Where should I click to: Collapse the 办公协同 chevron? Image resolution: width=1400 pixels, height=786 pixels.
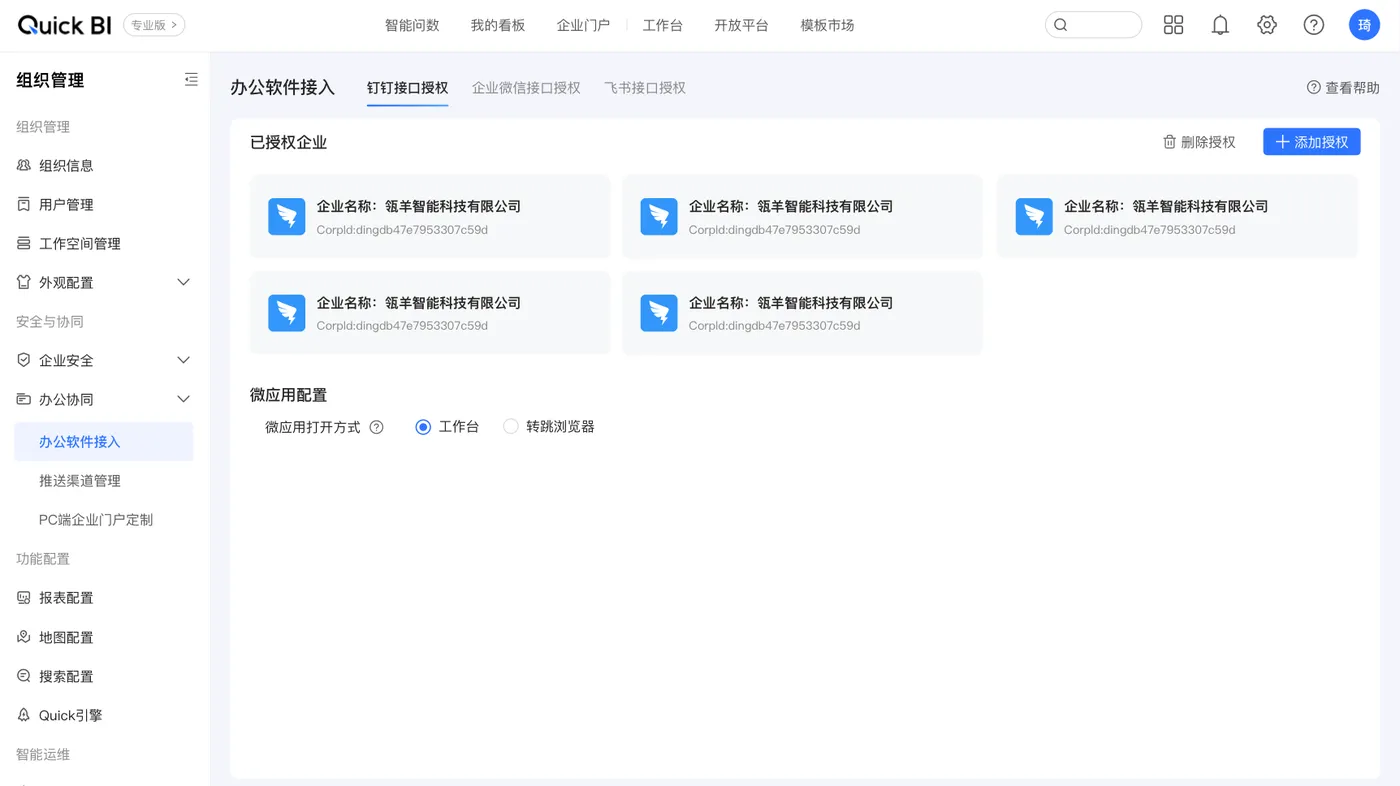[184, 399]
